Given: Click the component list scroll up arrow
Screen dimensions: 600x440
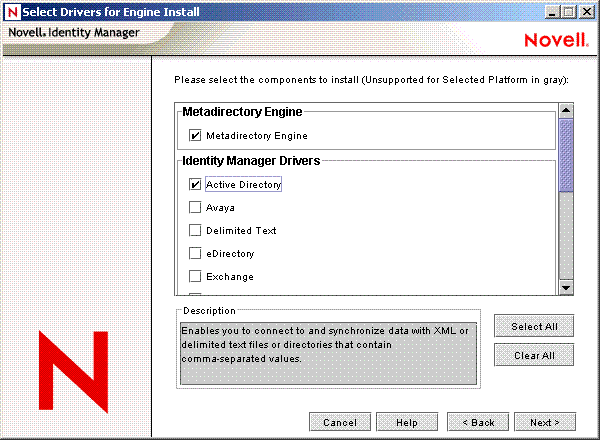Looking at the screenshot, I should (566, 111).
